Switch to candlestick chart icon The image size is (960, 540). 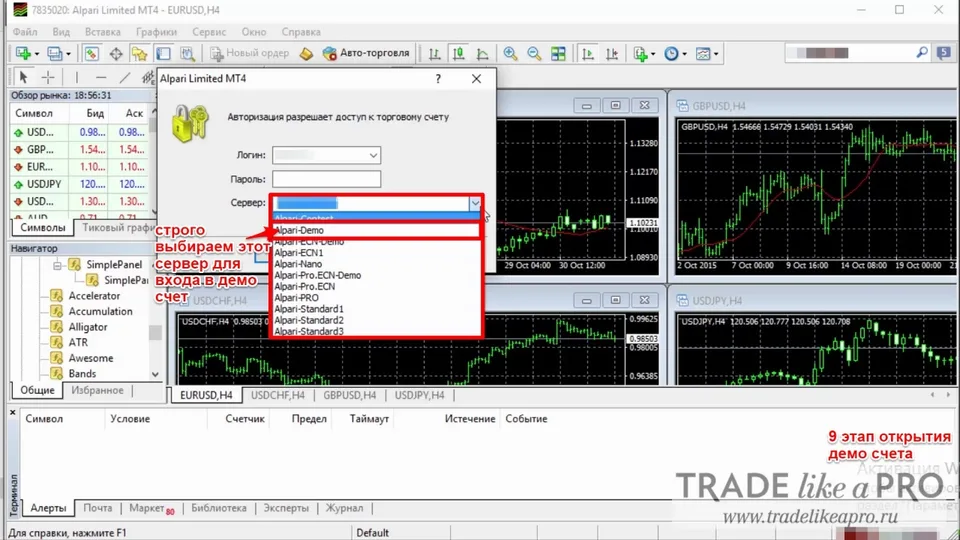(x=459, y=53)
